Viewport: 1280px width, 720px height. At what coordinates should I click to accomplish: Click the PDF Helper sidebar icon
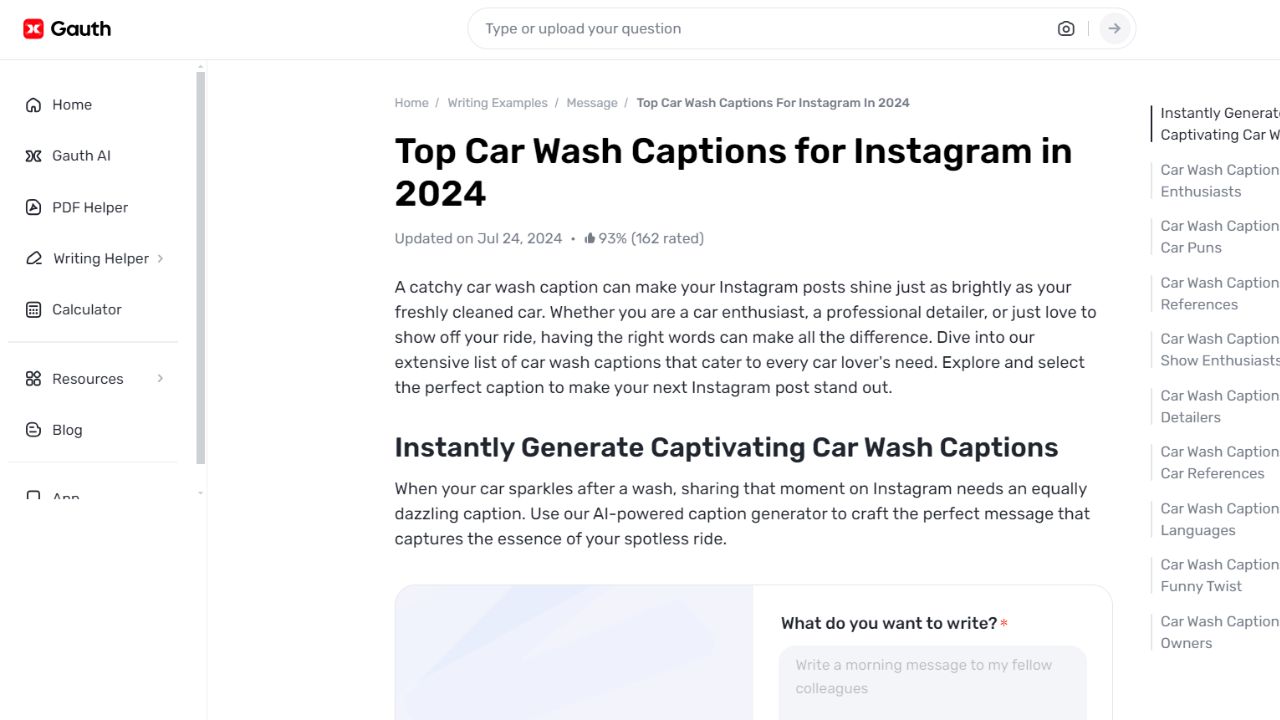[33, 207]
